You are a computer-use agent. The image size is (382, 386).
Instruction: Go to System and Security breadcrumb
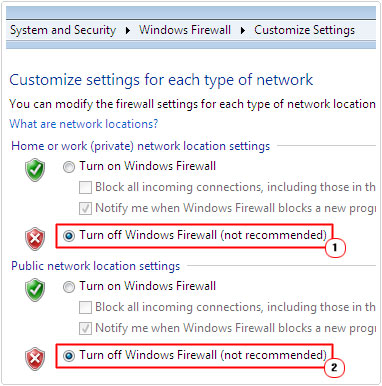(63, 30)
